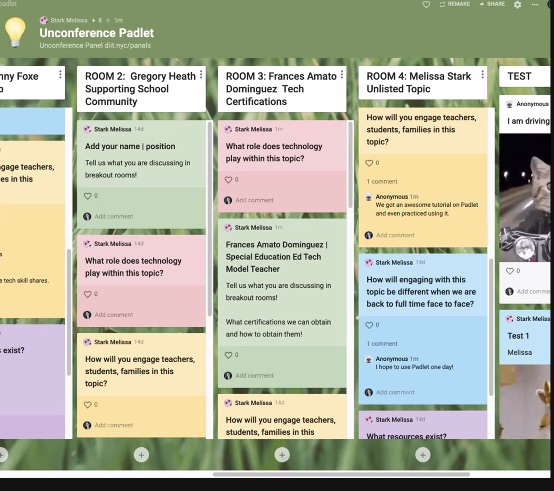The width and height of the screenshot is (554, 491).
Task: Like the 'Add your name | position' post
Action: point(87,196)
